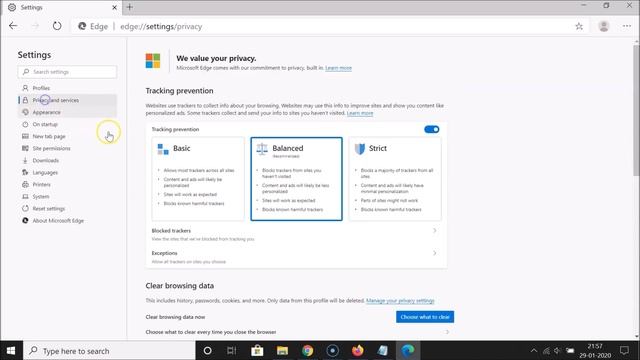Click Microsoft Edge icon on taskbar
Screen dimensions: 640x360
(407, 351)
